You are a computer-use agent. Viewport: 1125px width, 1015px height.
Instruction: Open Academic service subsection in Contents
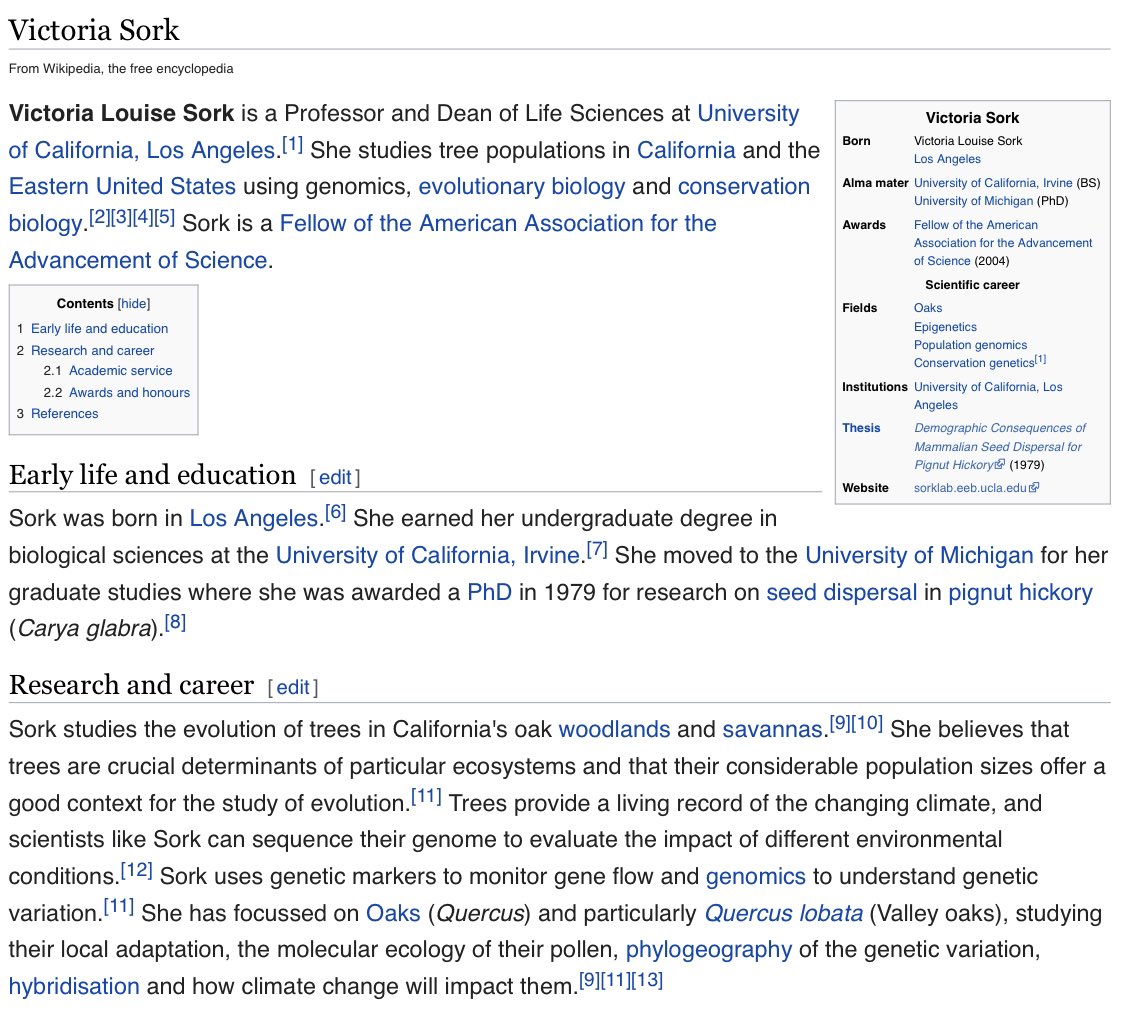(121, 371)
